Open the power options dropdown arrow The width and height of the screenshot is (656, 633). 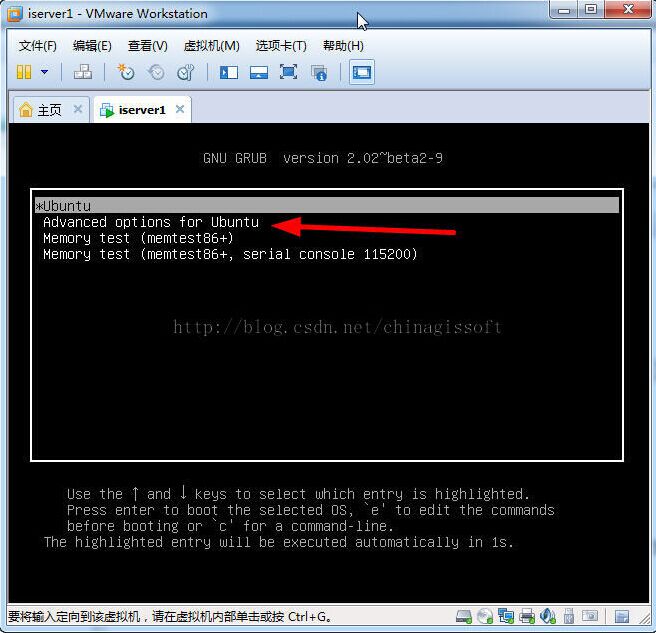[44, 72]
